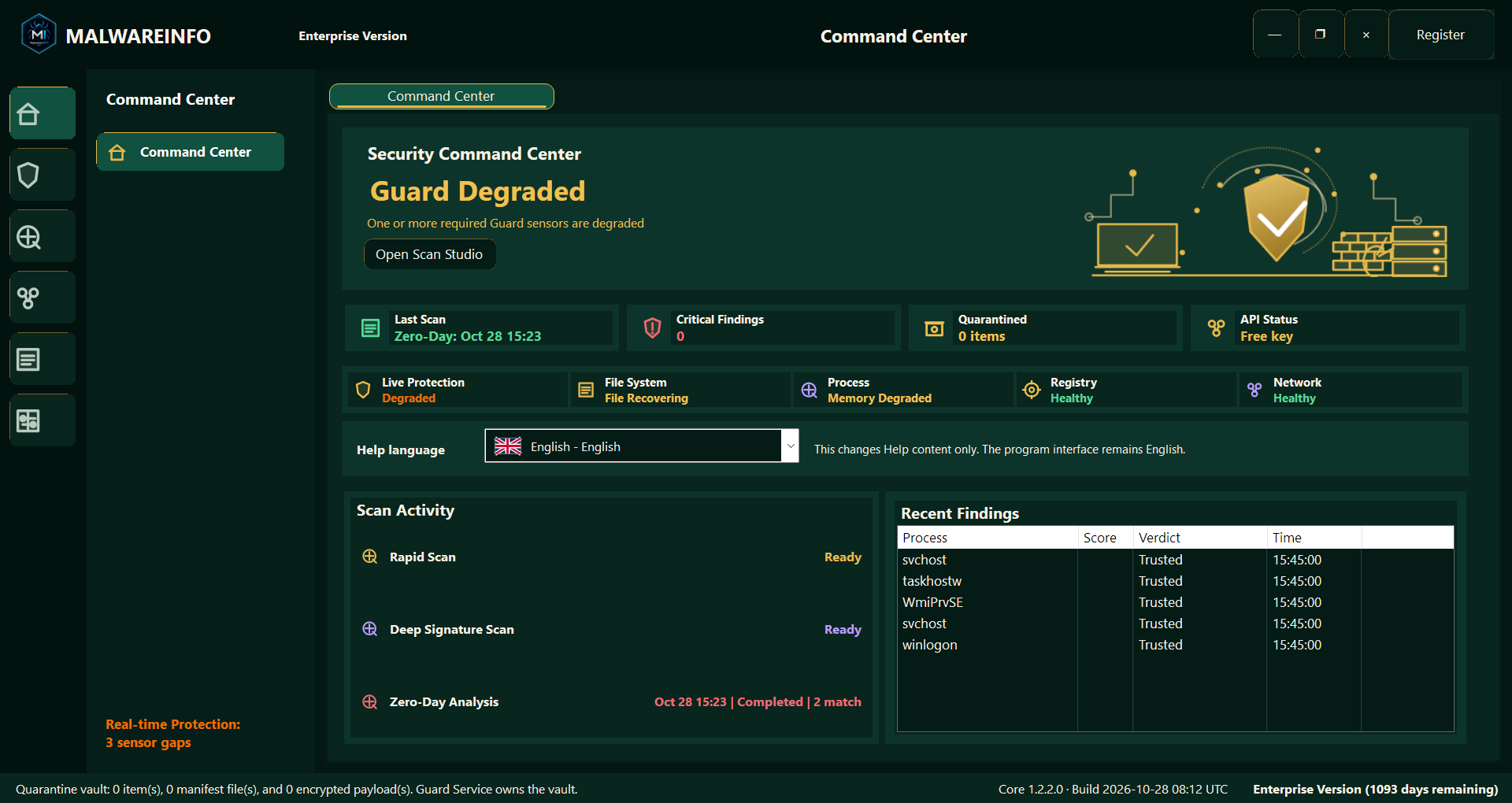Open the Home sidebar icon
Viewport: 1512px width, 803px height.
pos(43,113)
